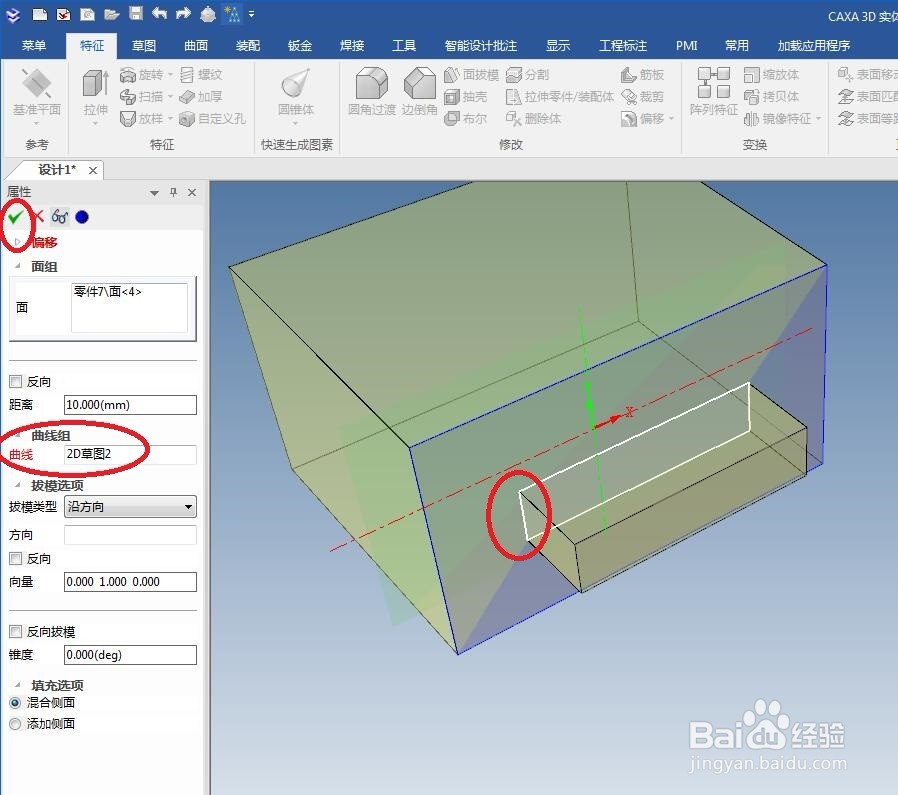Image resolution: width=898 pixels, height=795 pixels.
Task: Pin the 属性 panel
Action: 174,192
